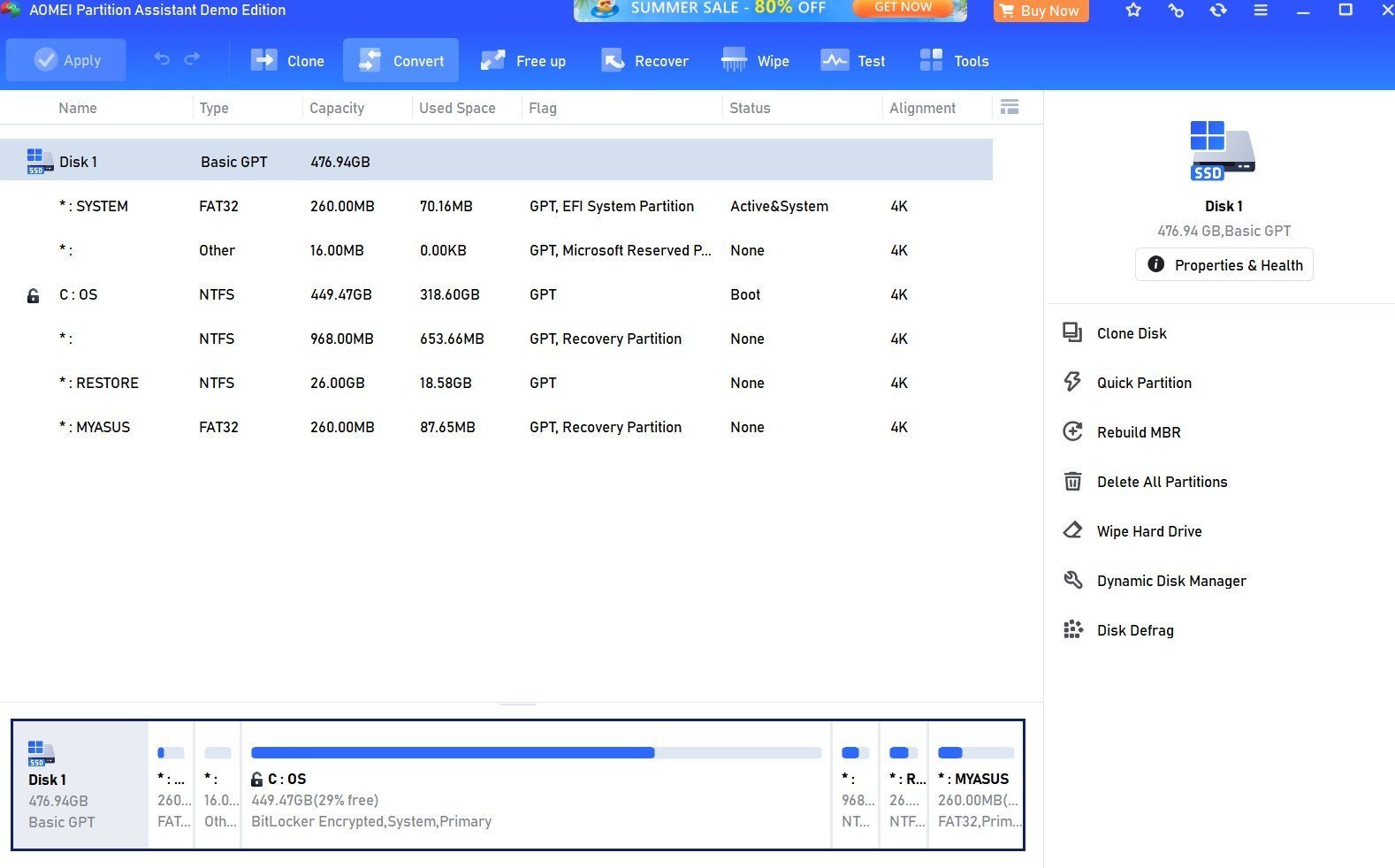Sort by the Status column header

coord(750,108)
